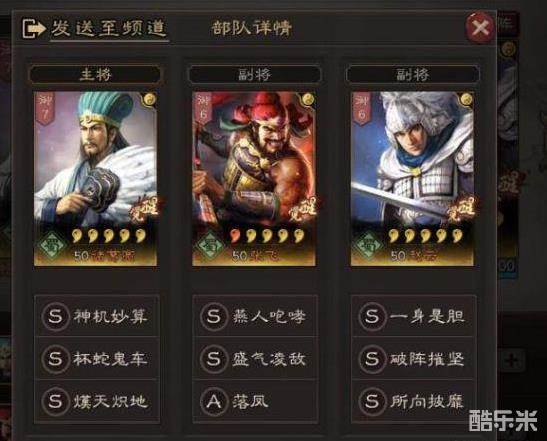The width and height of the screenshot is (547, 441).
Task: Close the 部队详情 panel
Action: click(480, 27)
